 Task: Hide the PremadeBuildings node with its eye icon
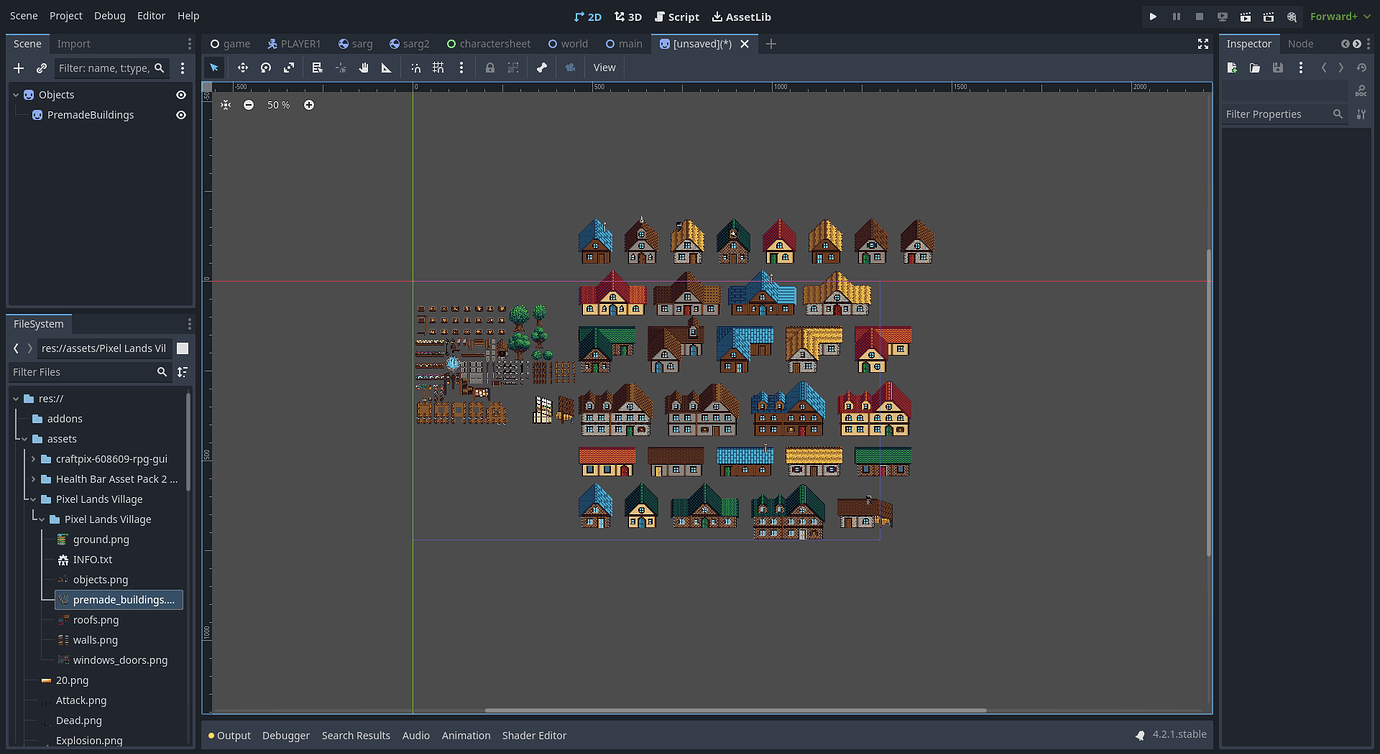(x=181, y=114)
